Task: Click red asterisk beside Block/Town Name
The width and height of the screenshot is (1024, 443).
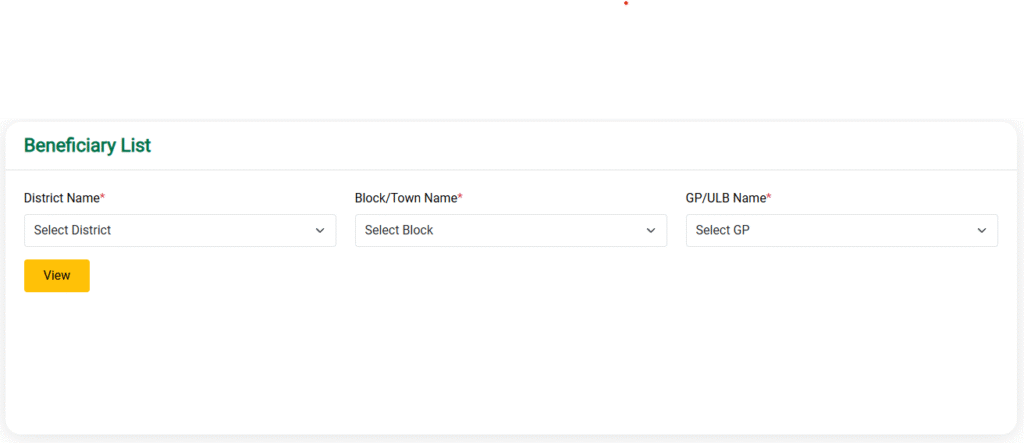Action: click(x=460, y=196)
